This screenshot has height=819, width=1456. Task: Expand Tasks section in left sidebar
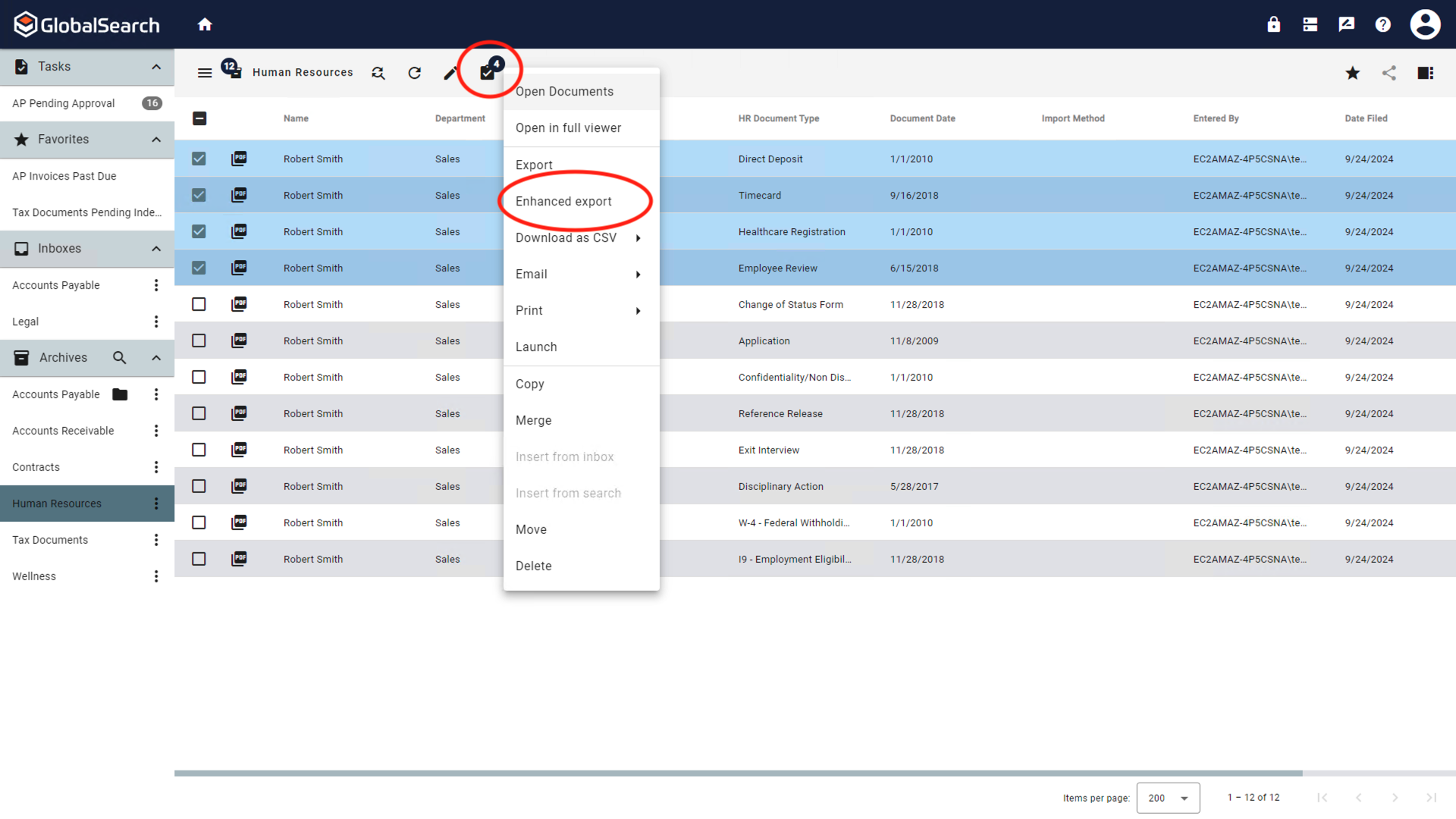[155, 66]
